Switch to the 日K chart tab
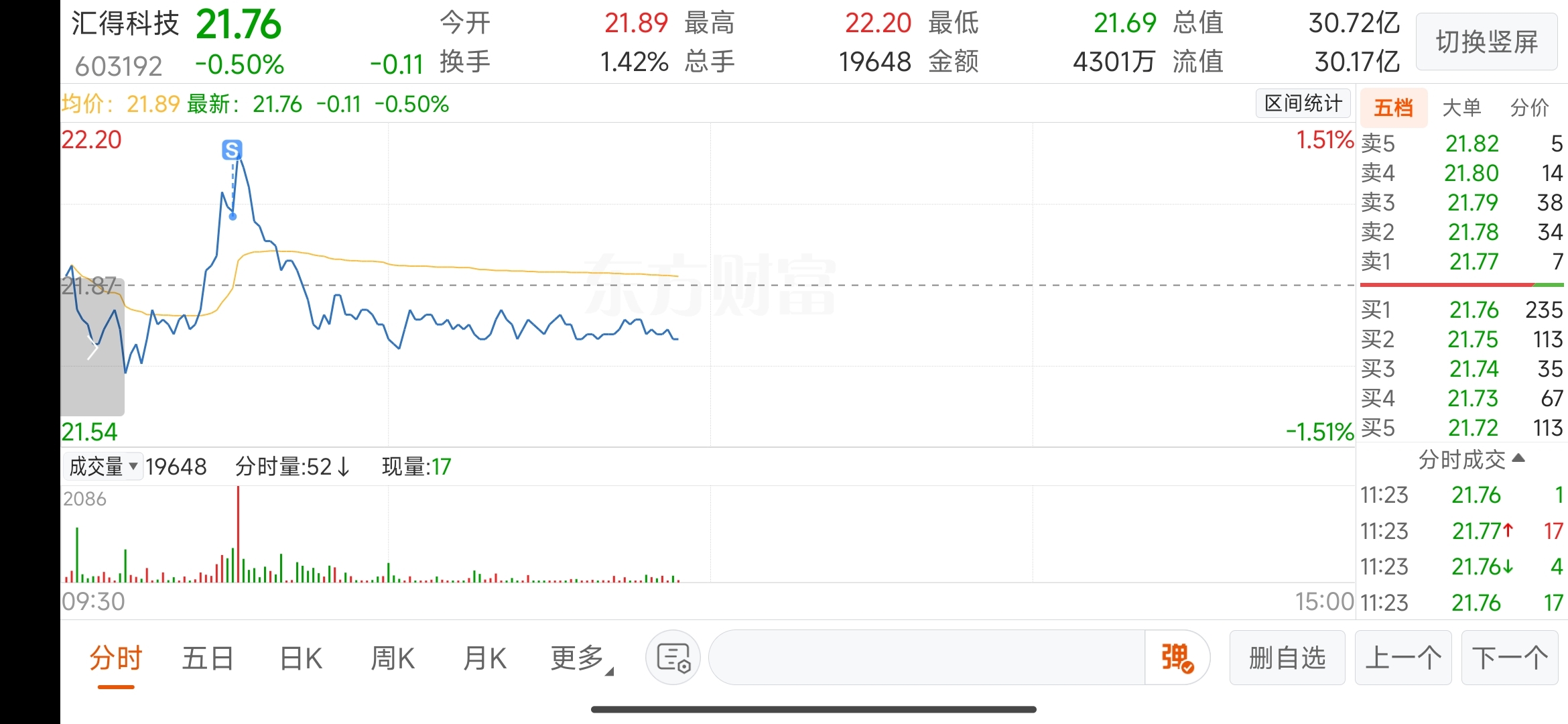The image size is (1568, 724). (x=301, y=658)
